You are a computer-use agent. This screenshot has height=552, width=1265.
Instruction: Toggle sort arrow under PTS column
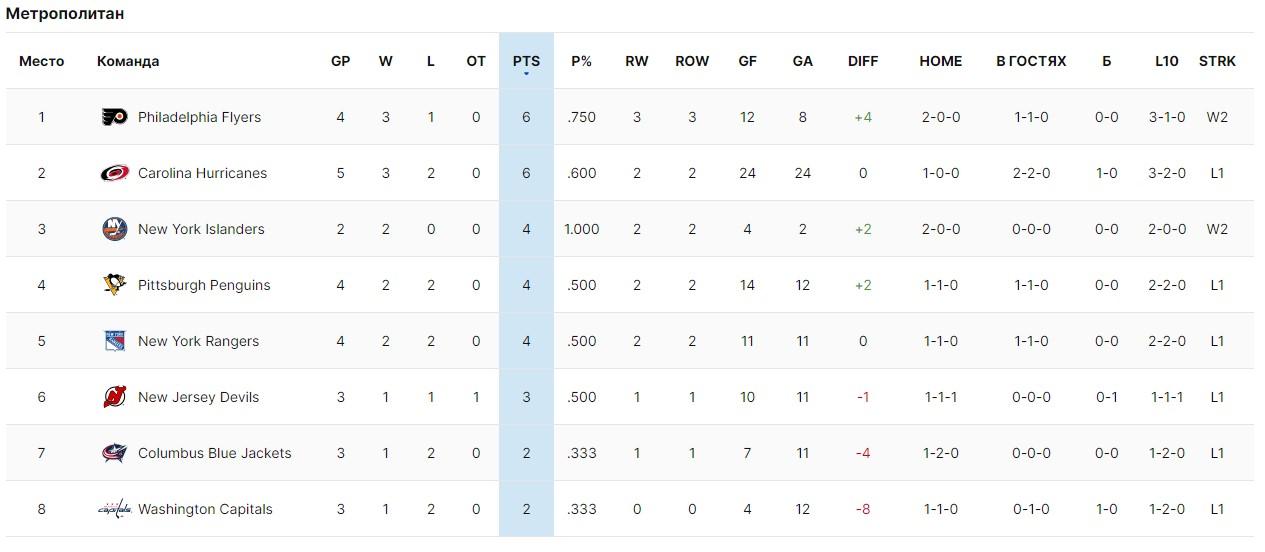coord(526,74)
